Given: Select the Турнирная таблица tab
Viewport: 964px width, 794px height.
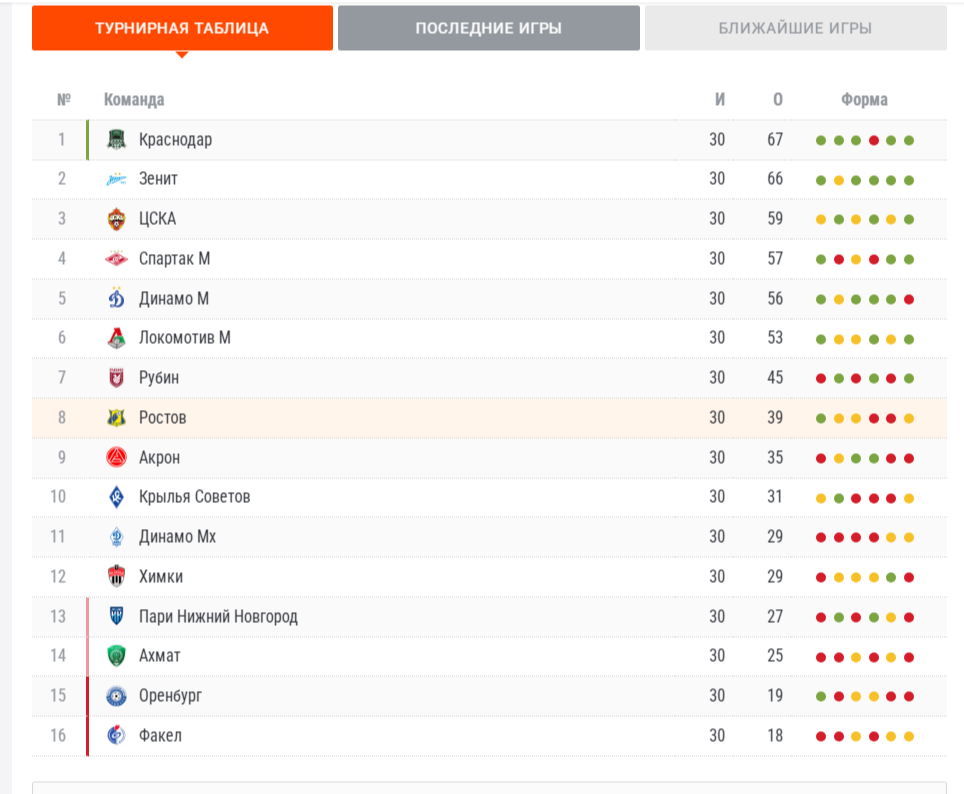Looking at the screenshot, I should click(182, 28).
